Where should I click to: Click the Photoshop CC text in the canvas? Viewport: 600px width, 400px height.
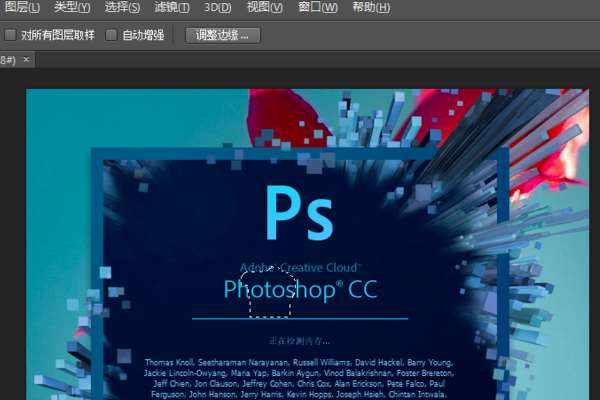coord(301,290)
